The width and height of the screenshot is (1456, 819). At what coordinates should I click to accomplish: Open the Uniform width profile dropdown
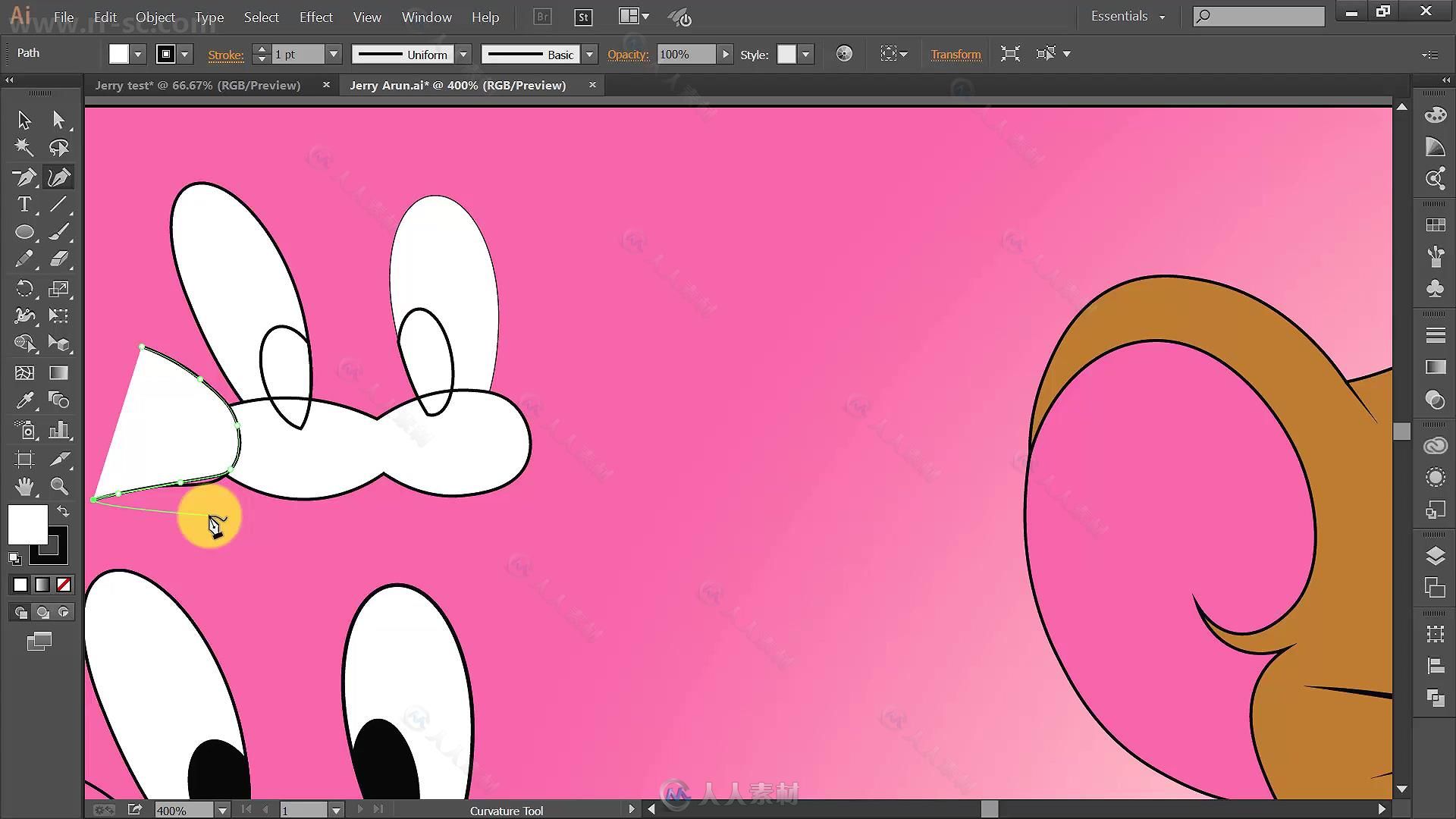point(463,54)
